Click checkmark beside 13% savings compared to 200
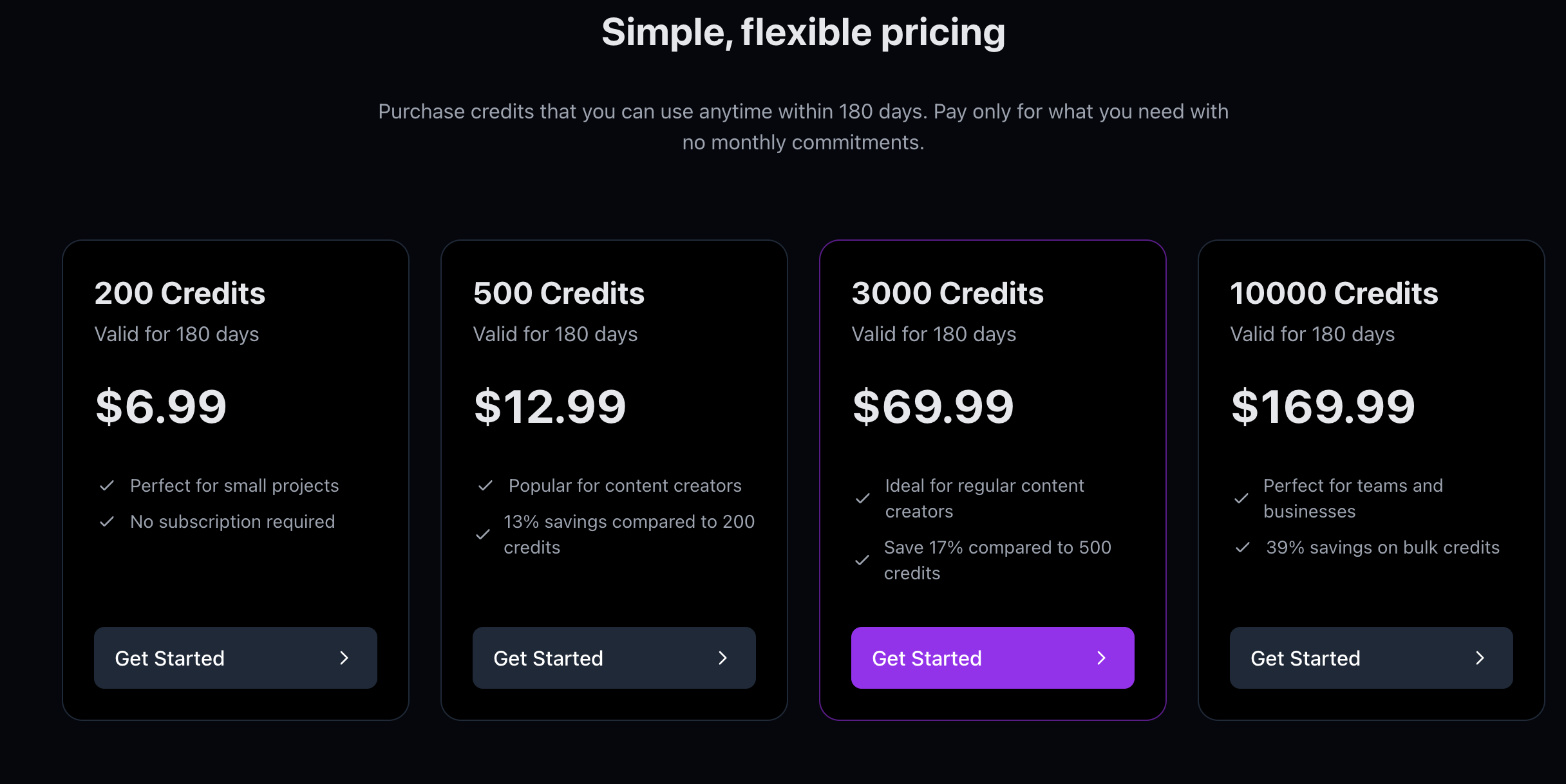1566x784 pixels. pos(483,534)
